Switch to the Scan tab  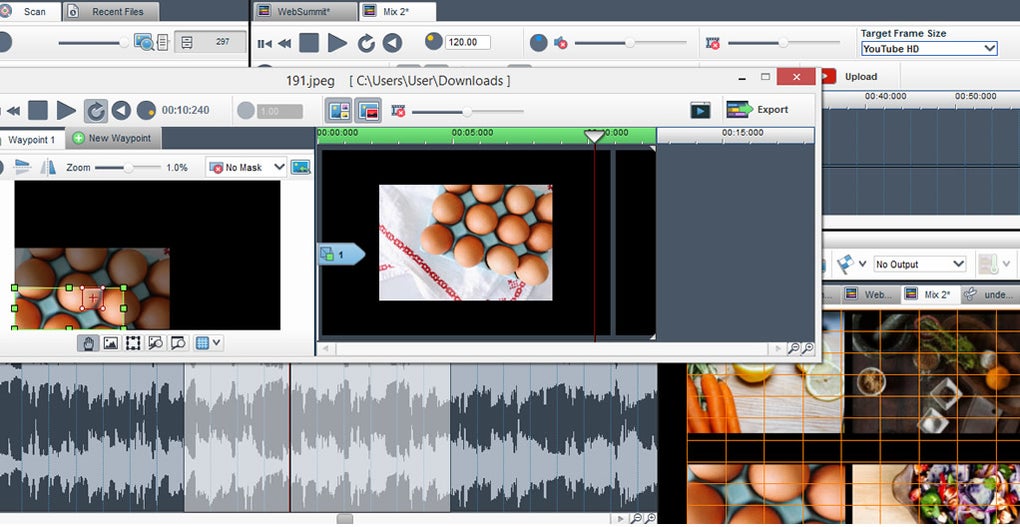pos(29,11)
